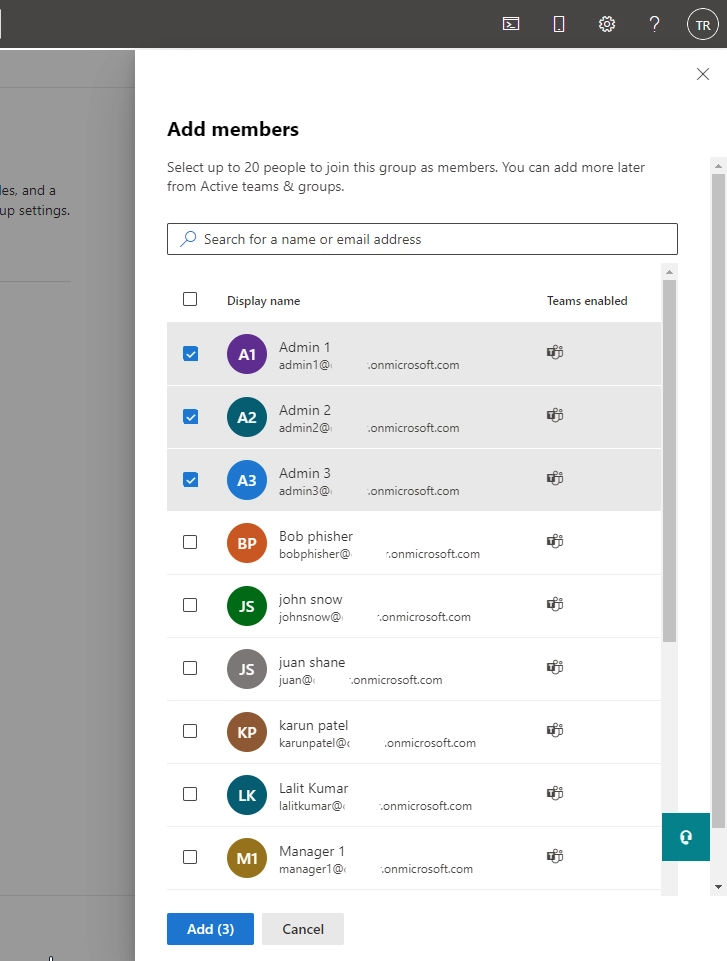
Task: Check the box for john snow
Action: click(x=190, y=605)
